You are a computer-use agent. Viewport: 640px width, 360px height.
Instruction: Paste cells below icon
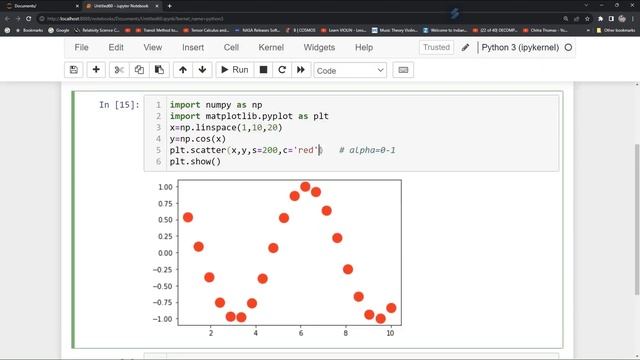159,70
